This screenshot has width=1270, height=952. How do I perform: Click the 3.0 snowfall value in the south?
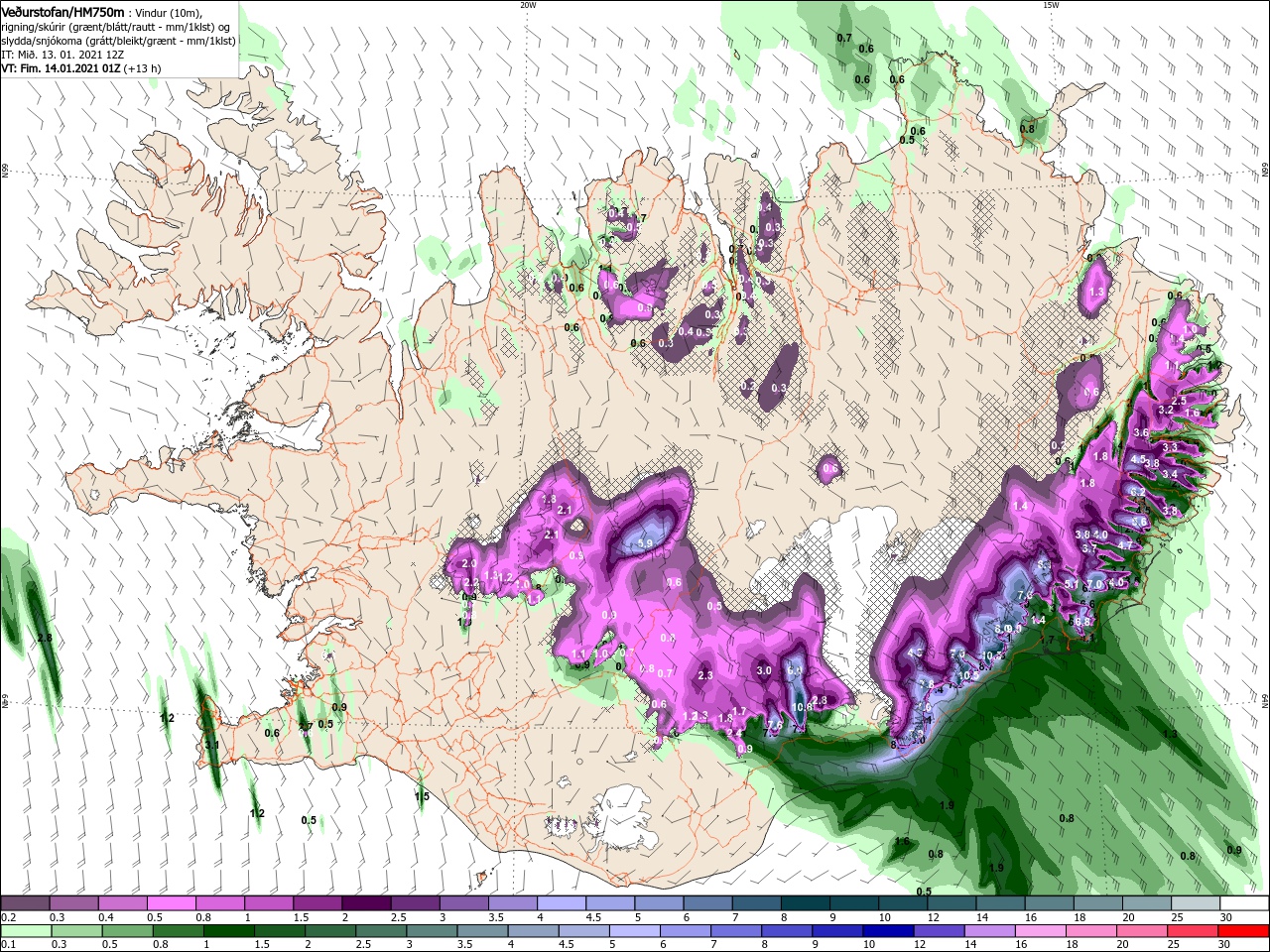point(764,670)
